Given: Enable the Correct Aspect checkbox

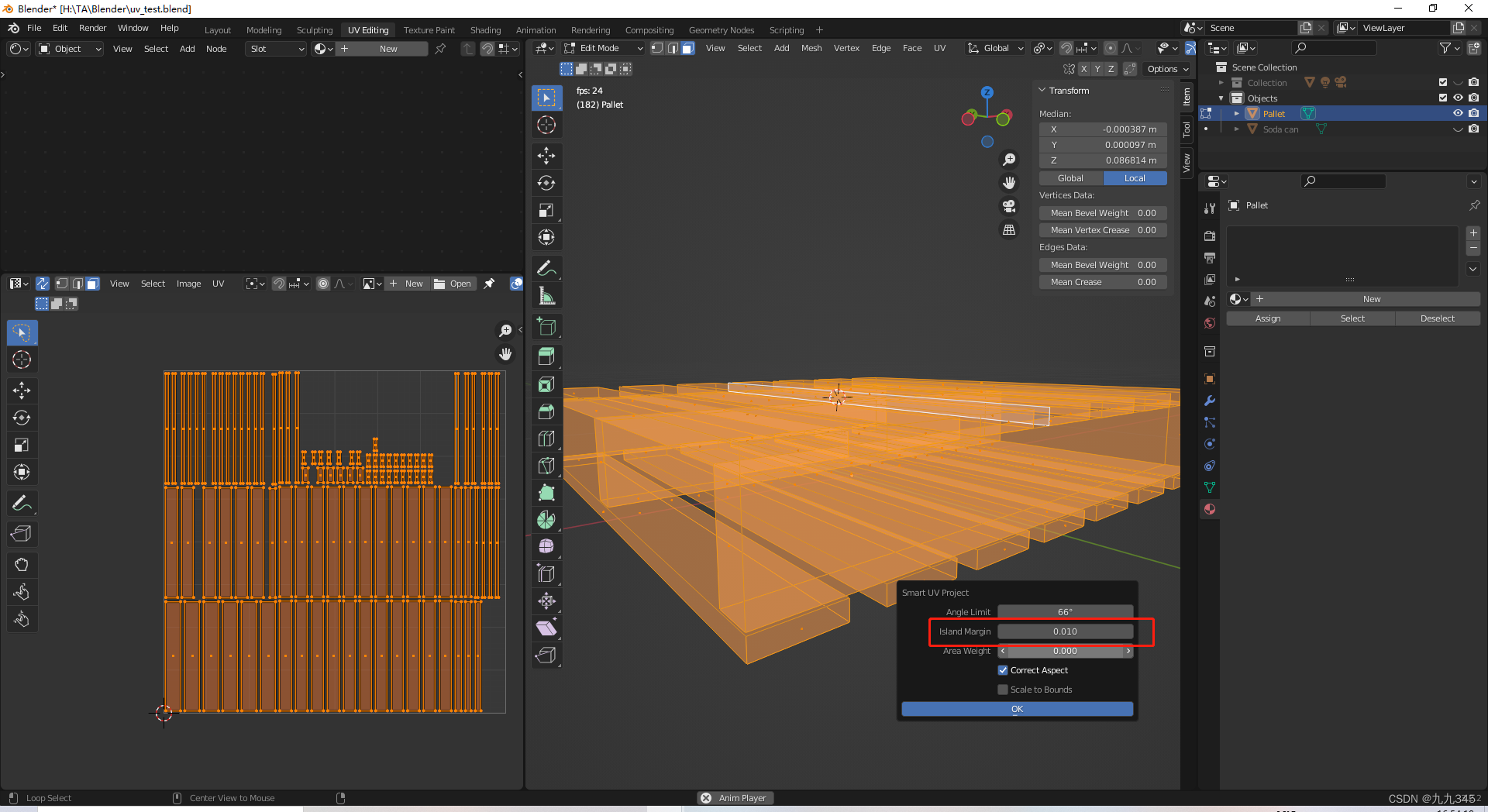Looking at the screenshot, I should coord(1003,670).
